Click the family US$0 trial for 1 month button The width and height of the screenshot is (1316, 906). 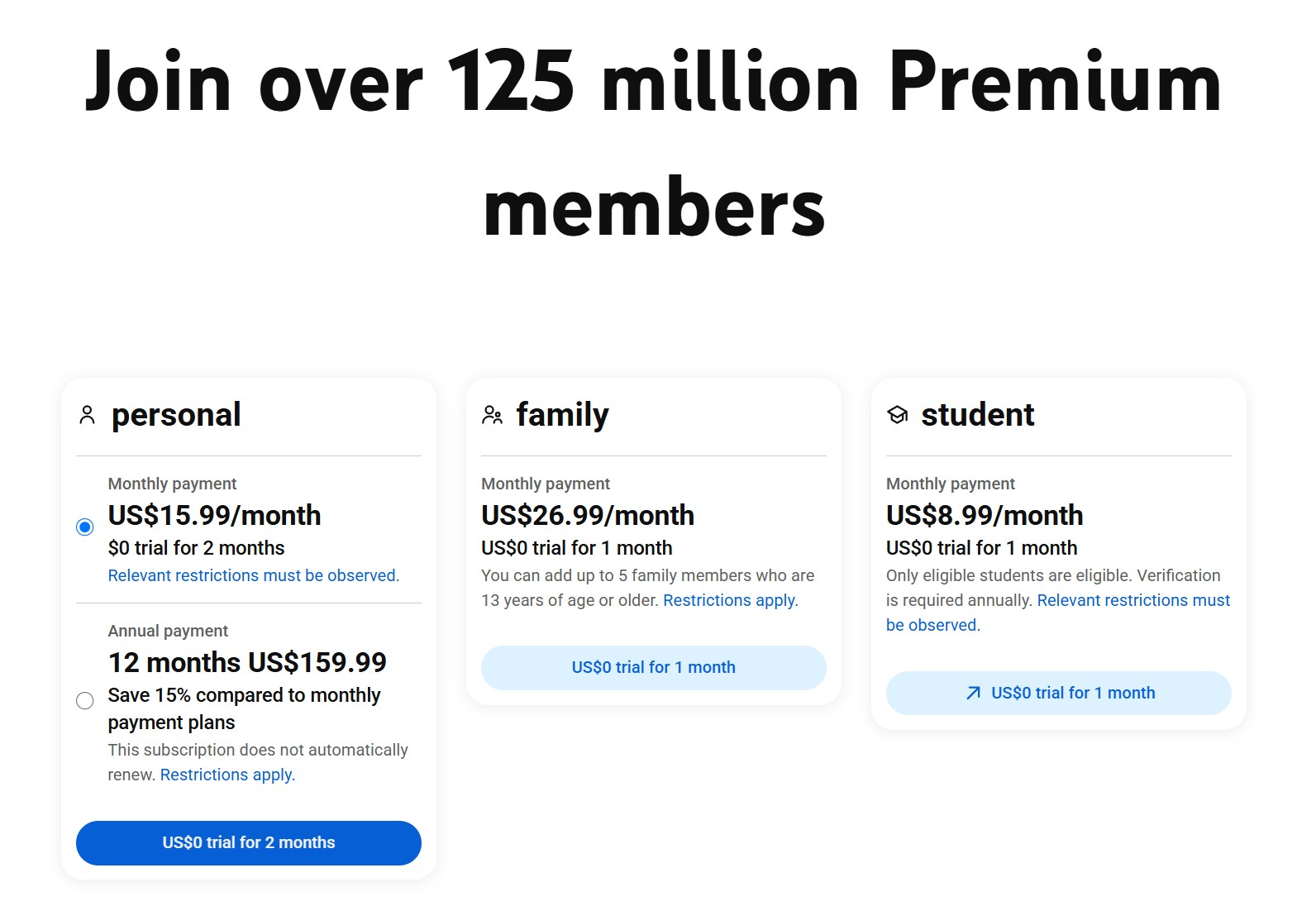(x=654, y=668)
